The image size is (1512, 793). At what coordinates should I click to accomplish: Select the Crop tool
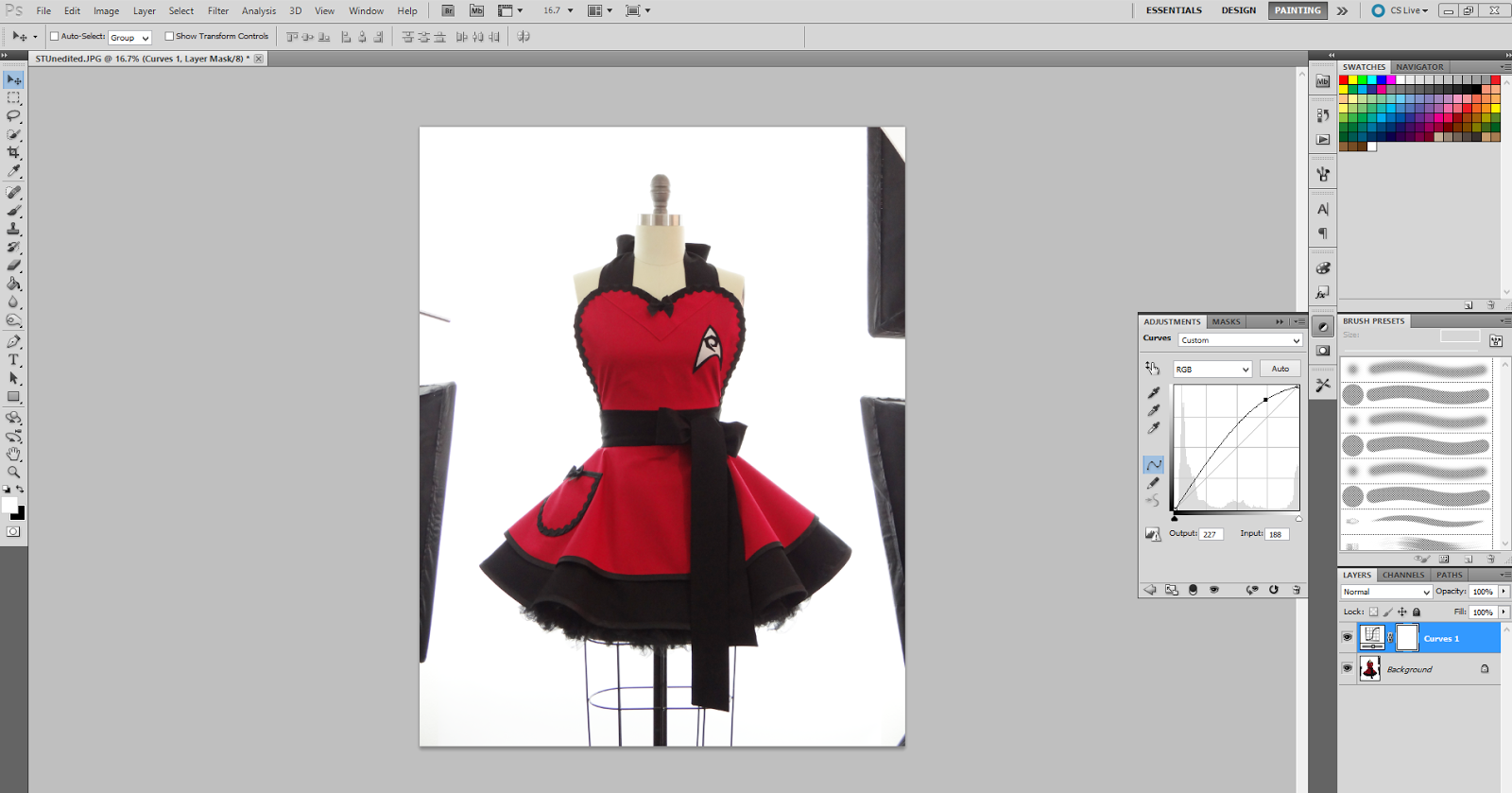(13, 153)
